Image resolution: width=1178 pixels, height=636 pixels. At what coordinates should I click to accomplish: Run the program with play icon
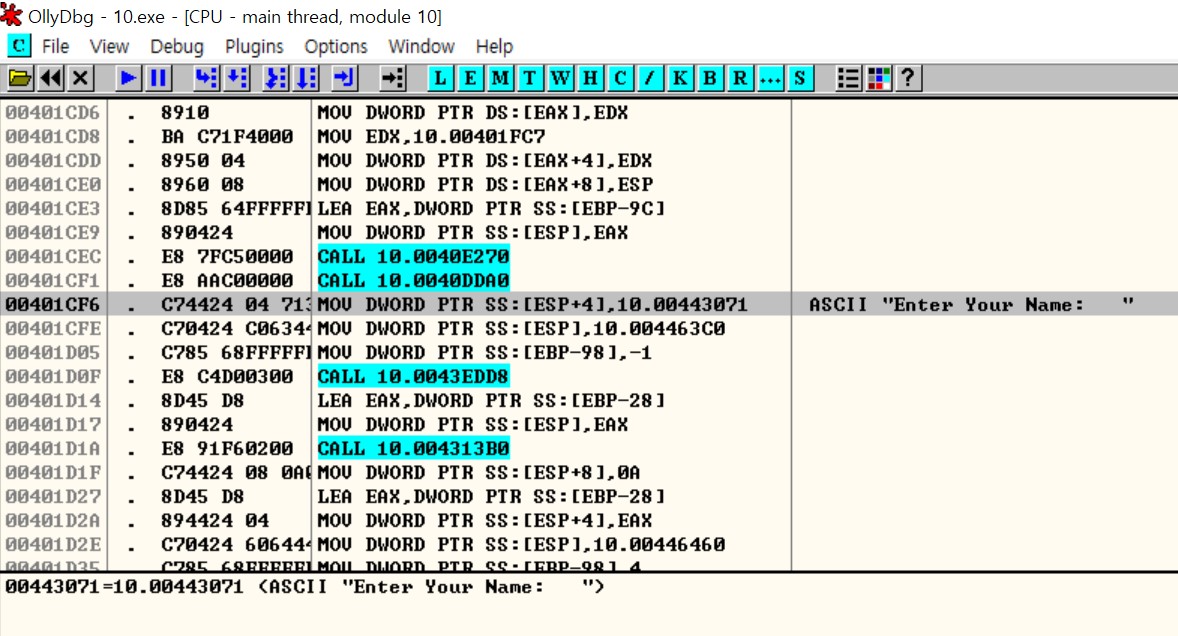pyautogui.click(x=128, y=78)
